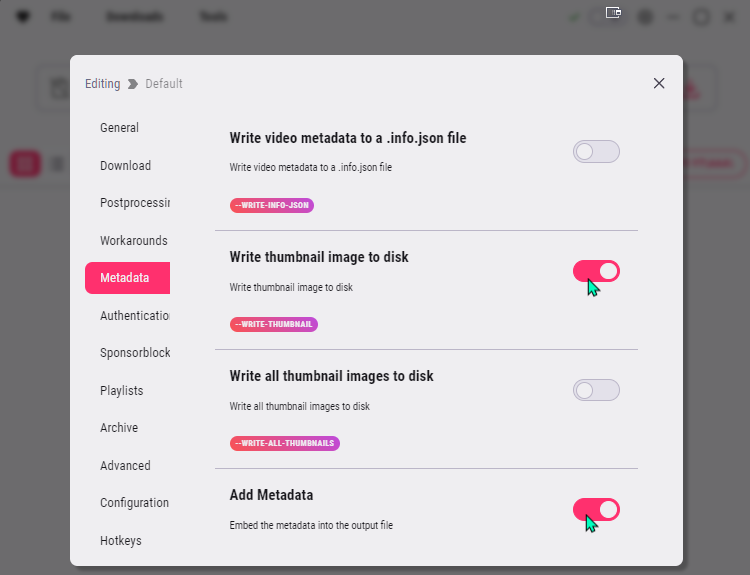
Task: Enable Write all thumbnail images toggle
Action: (596, 390)
